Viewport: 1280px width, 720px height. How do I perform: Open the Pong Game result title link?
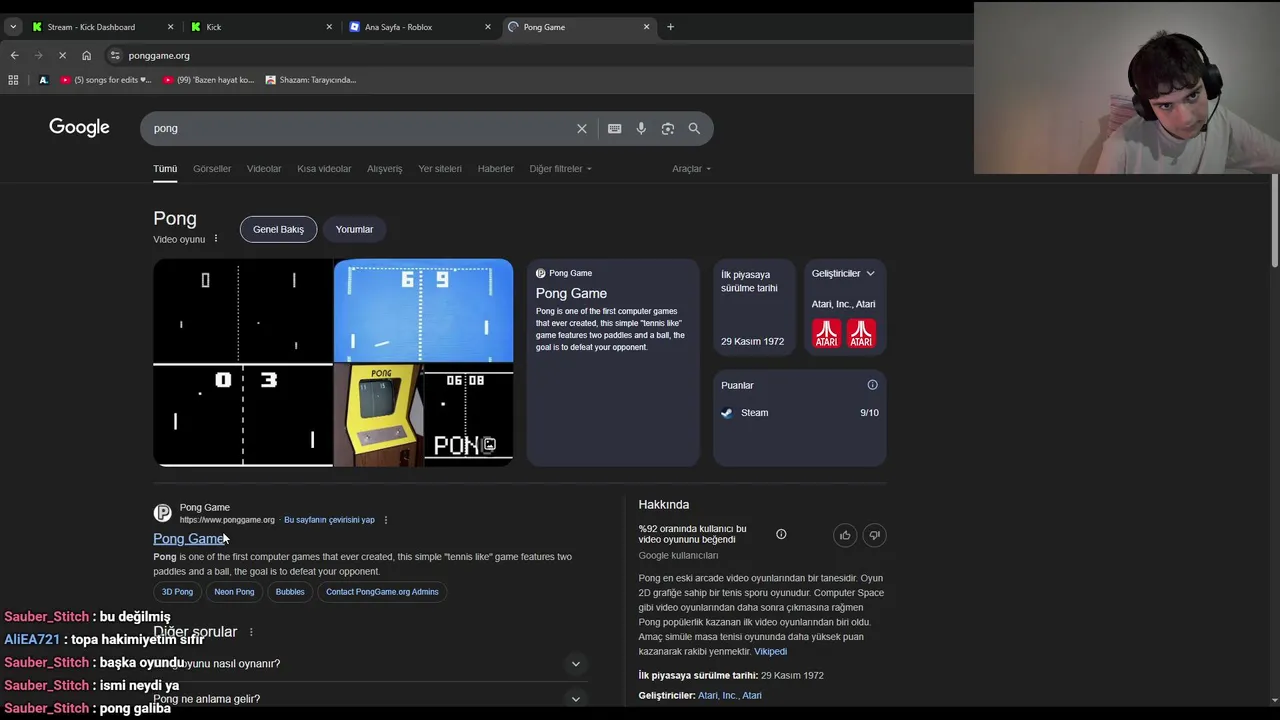(x=188, y=539)
